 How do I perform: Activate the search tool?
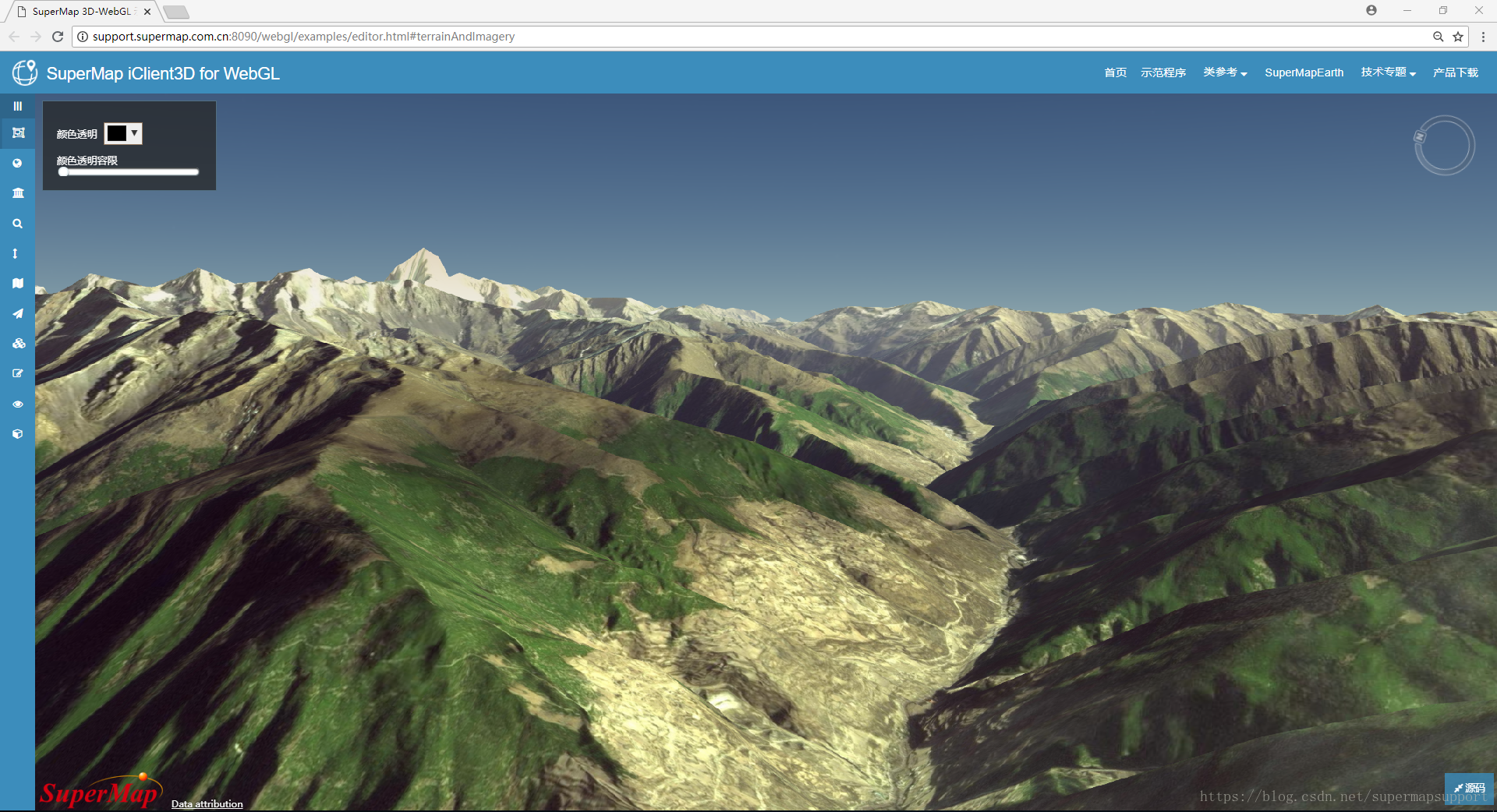tap(17, 224)
